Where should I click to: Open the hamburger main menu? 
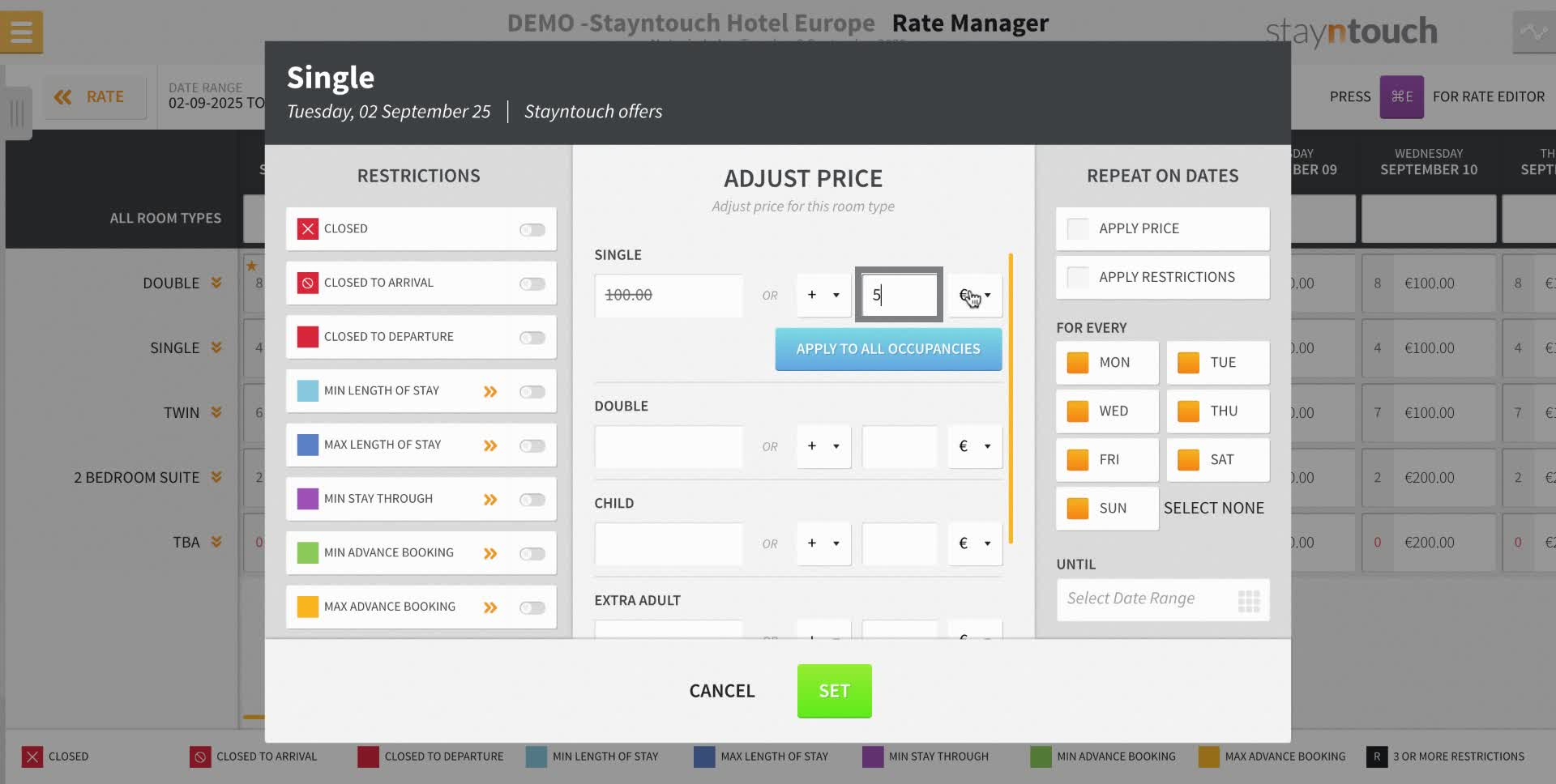[22, 32]
